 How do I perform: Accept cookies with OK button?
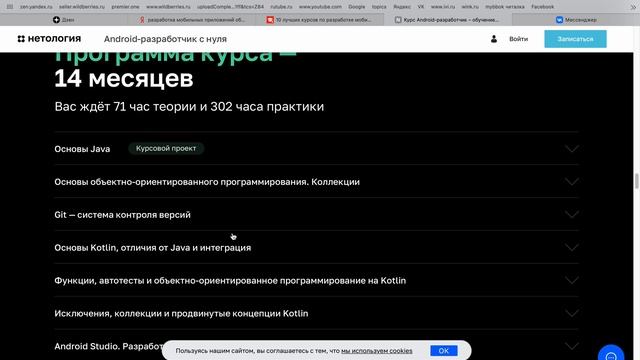pos(444,351)
